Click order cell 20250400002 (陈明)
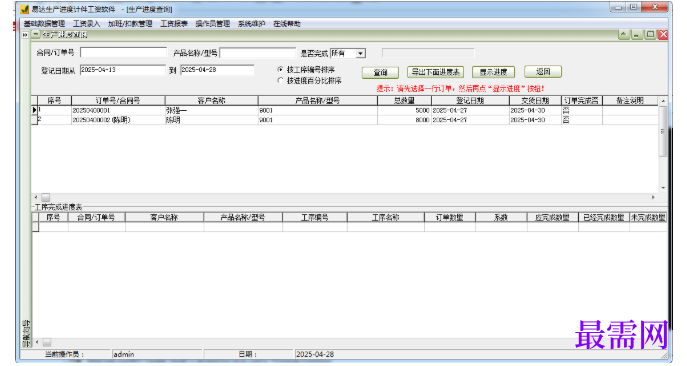The image size is (687, 366). [x=118, y=120]
